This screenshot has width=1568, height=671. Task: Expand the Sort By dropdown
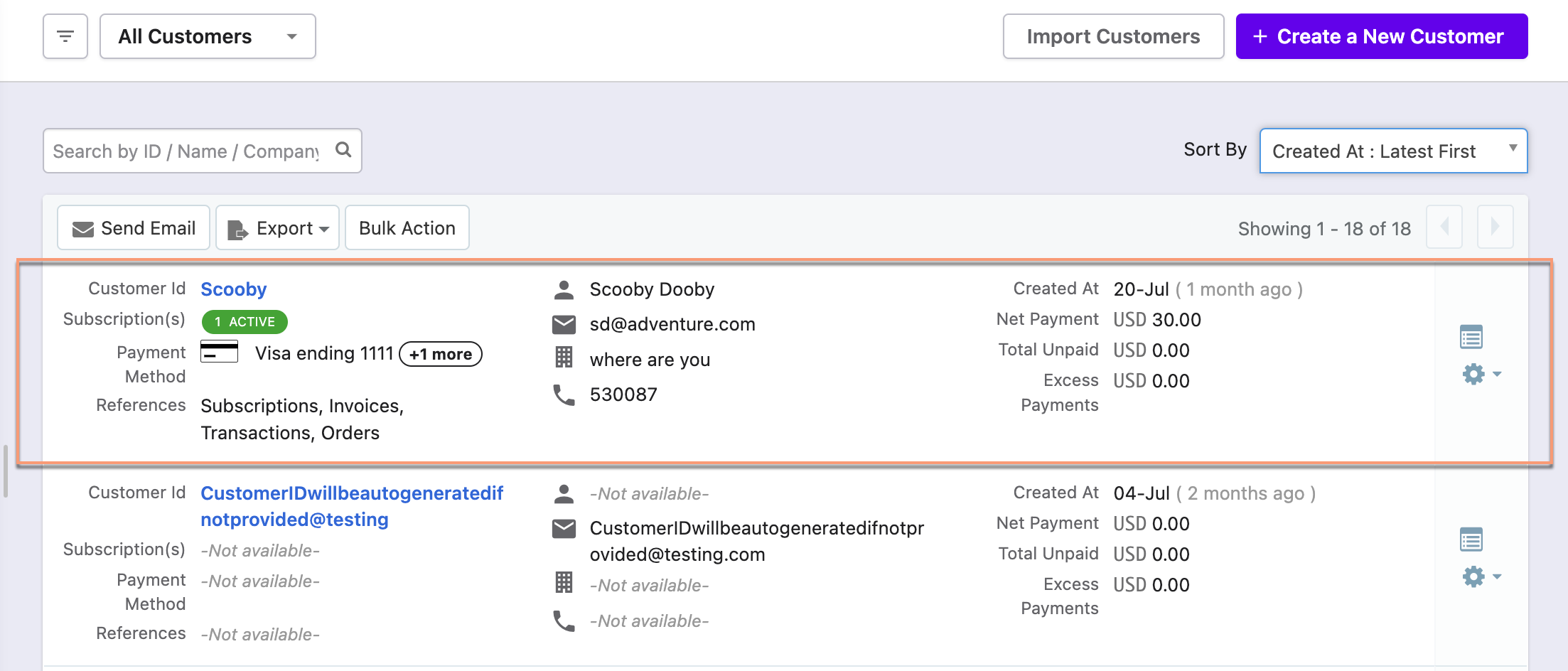pyautogui.click(x=1393, y=151)
